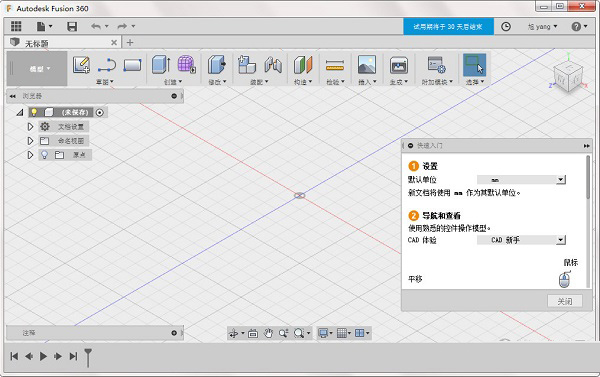Select the Rectangle sketch tool
The width and height of the screenshot is (600, 377).
(x=132, y=65)
